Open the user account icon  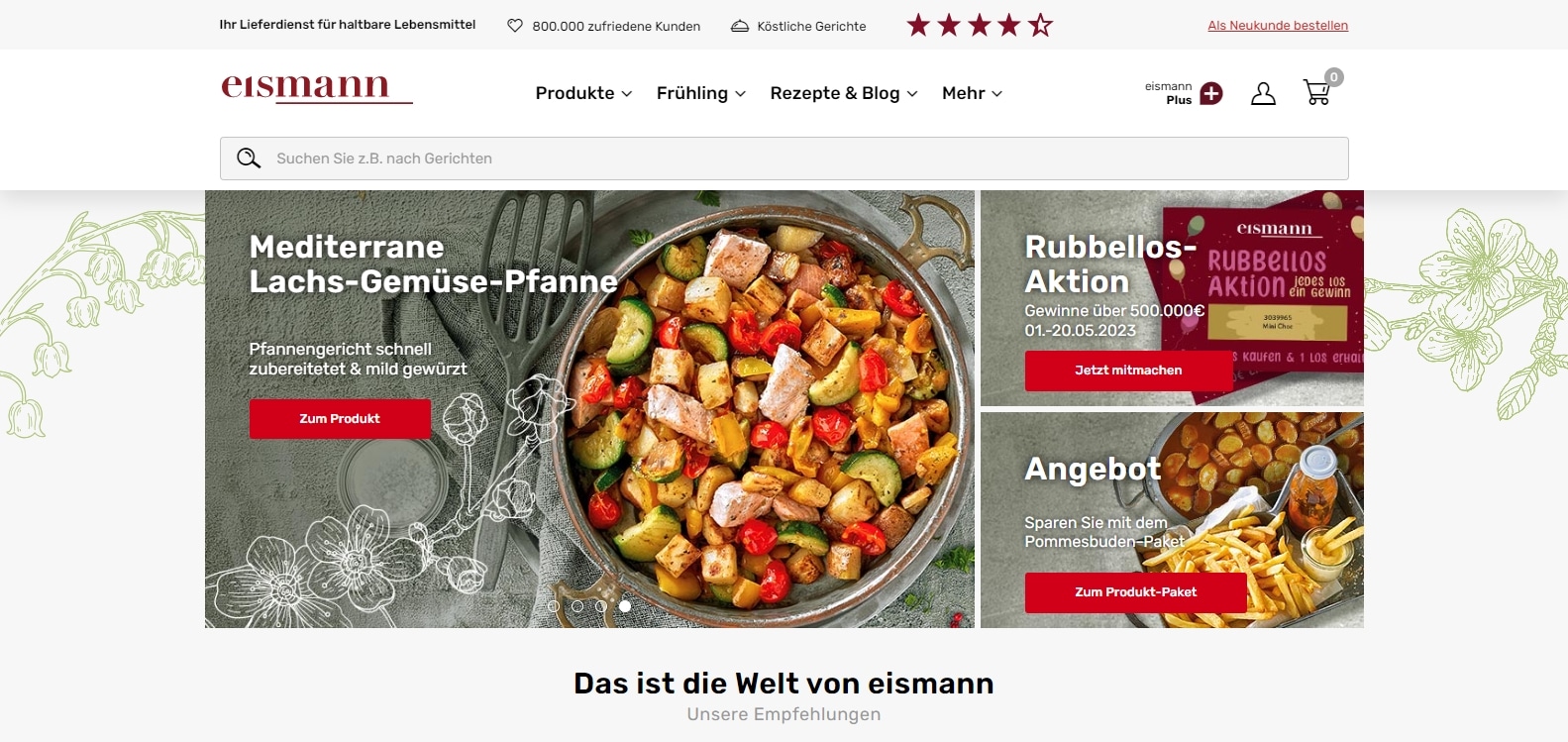pyautogui.click(x=1263, y=93)
